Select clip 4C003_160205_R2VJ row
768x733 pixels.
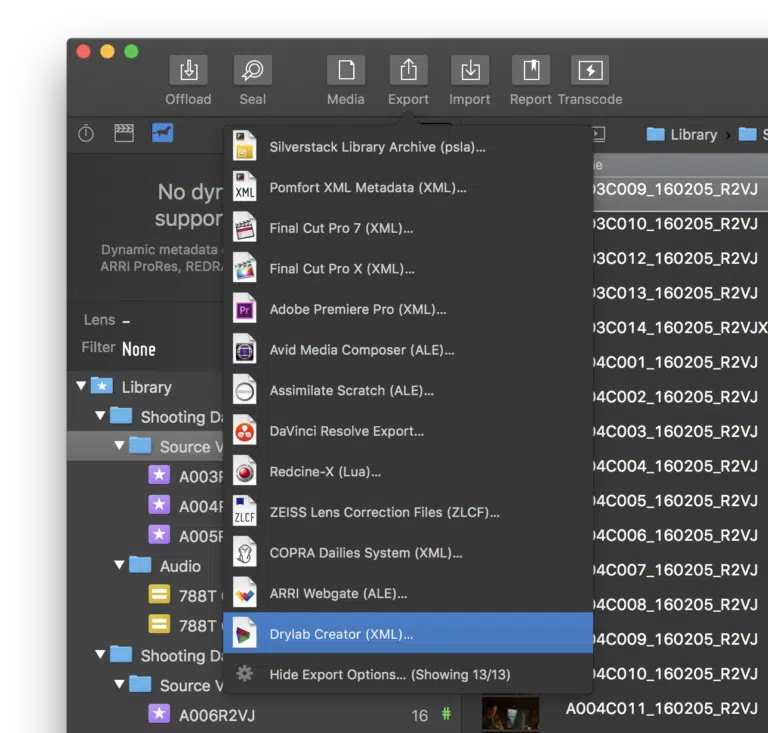tap(680, 431)
